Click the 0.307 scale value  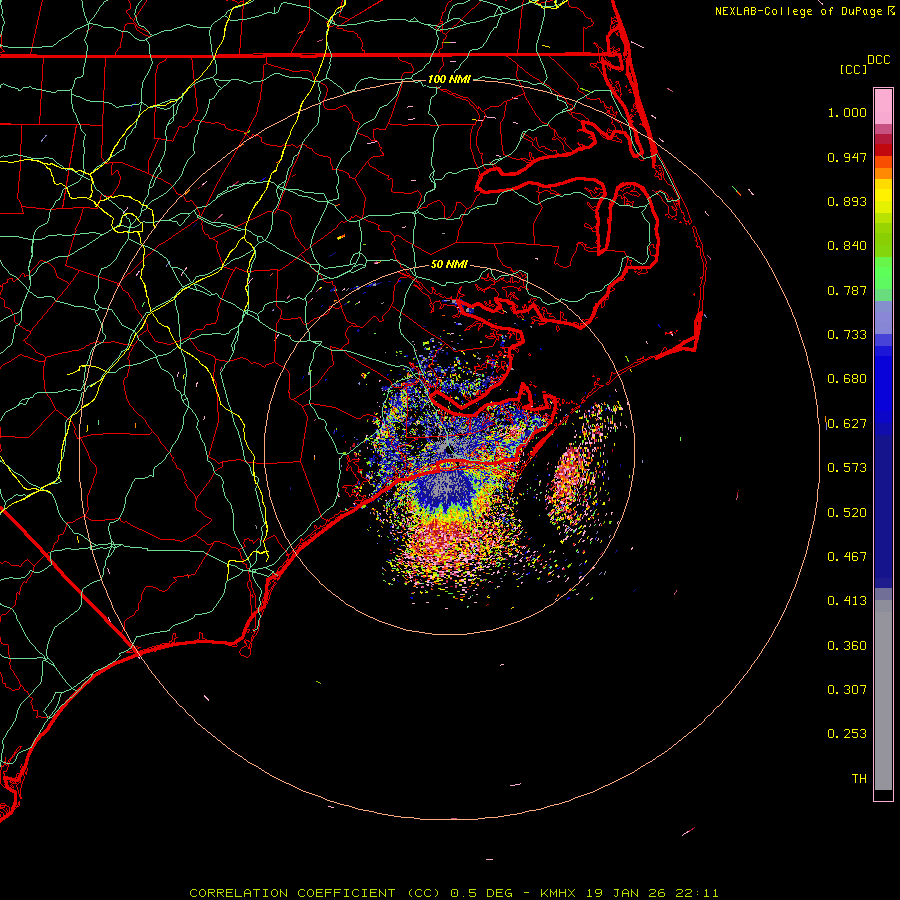pyautogui.click(x=847, y=689)
